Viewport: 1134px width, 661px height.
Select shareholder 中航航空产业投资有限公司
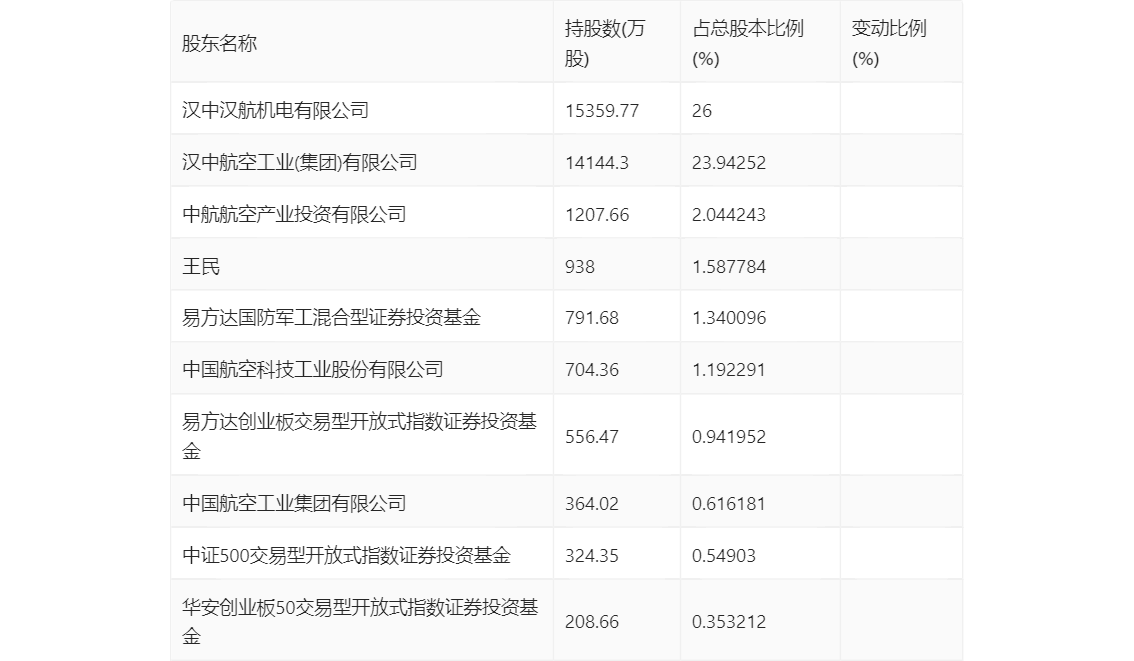point(294,214)
